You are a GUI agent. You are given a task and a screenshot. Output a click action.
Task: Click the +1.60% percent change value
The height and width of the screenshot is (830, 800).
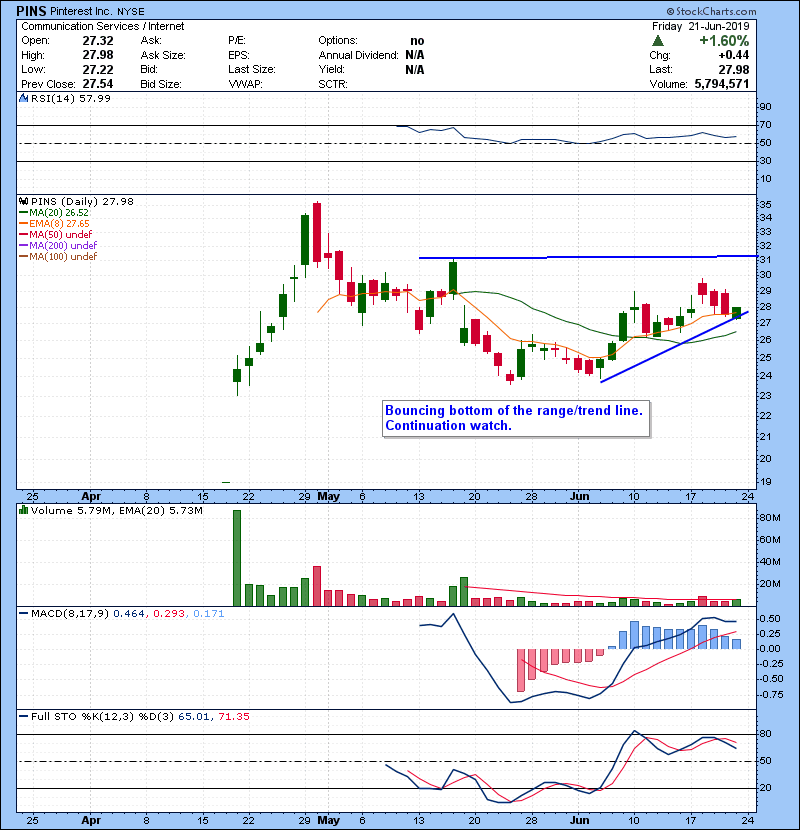[x=724, y=41]
